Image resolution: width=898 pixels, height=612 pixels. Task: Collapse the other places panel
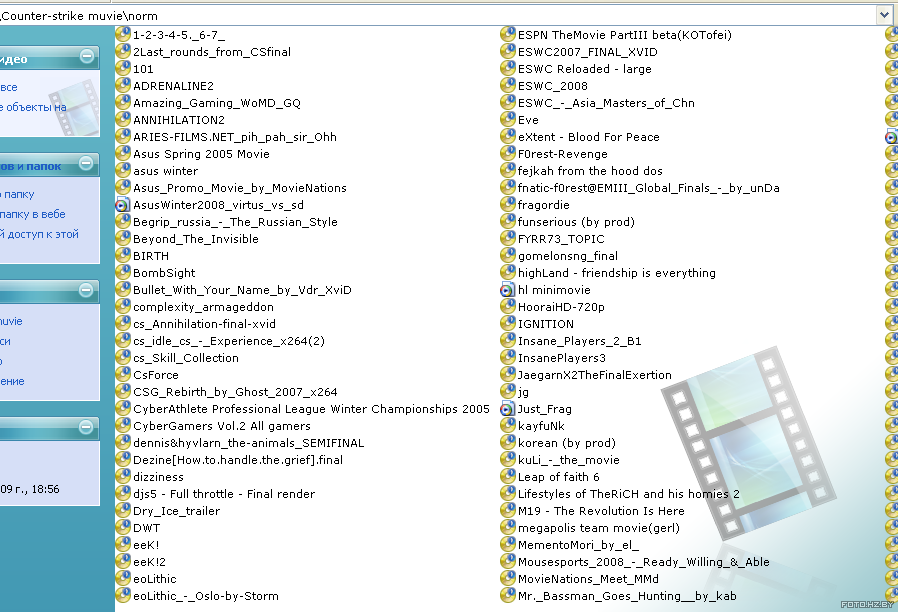[x=86, y=290]
